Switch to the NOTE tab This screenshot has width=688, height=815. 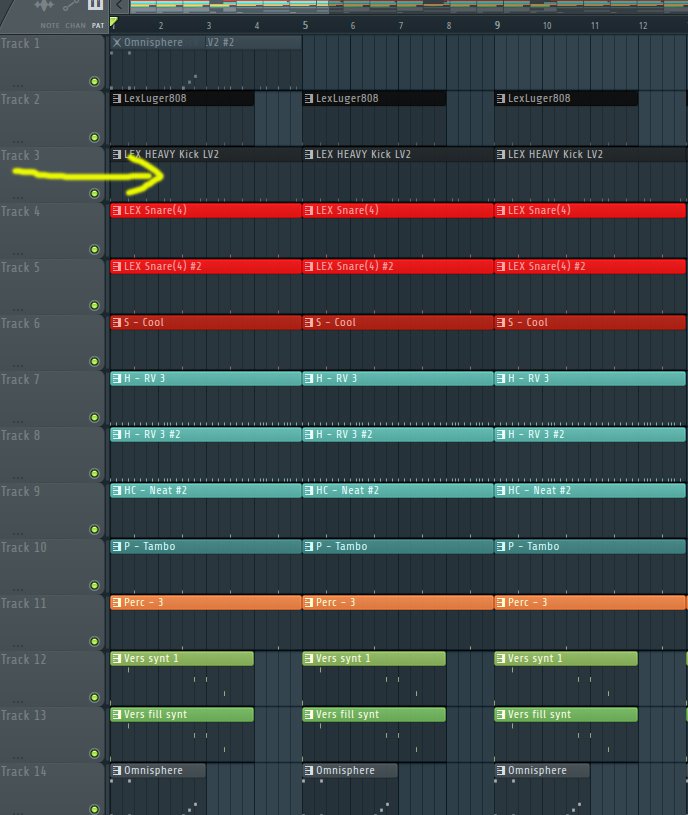pyautogui.click(x=50, y=25)
